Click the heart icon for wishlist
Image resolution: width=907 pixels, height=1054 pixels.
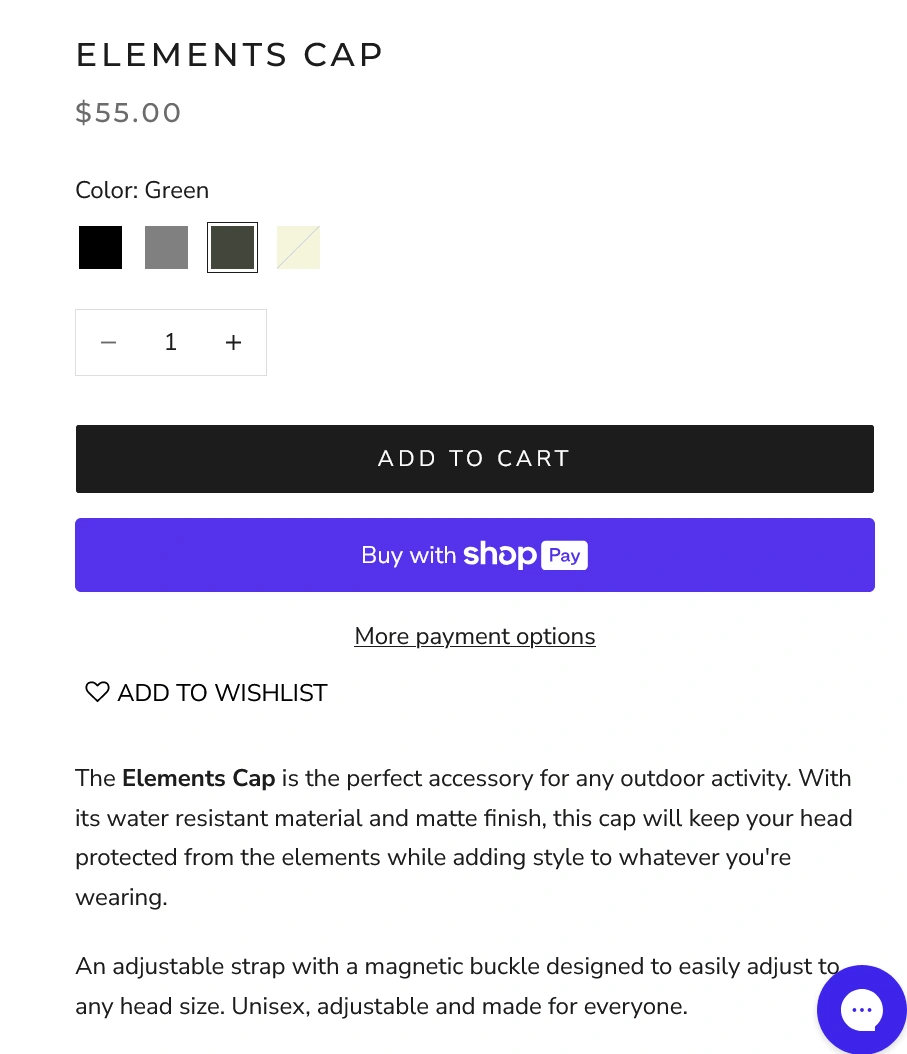(97, 692)
